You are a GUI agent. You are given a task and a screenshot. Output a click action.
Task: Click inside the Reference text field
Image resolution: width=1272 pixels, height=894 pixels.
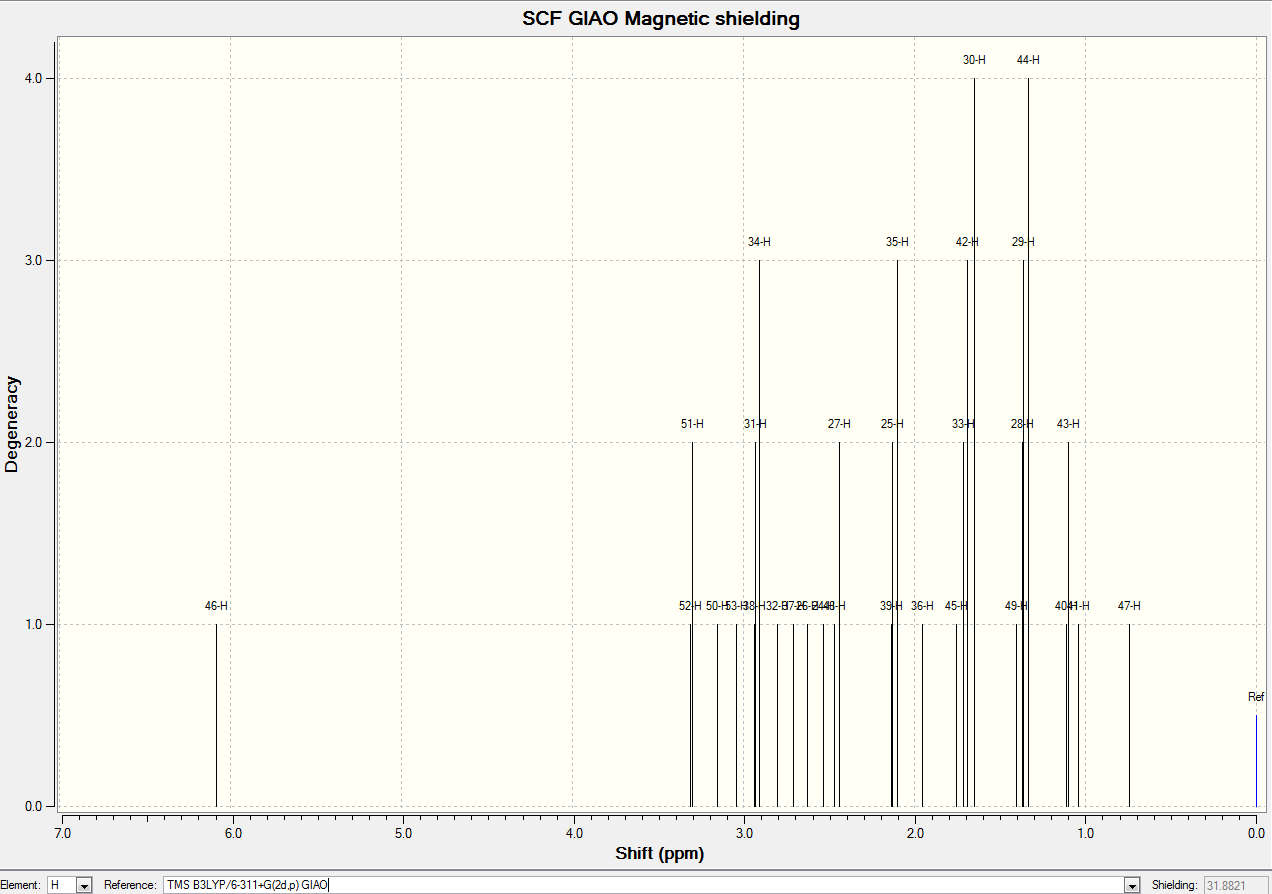click(643, 885)
